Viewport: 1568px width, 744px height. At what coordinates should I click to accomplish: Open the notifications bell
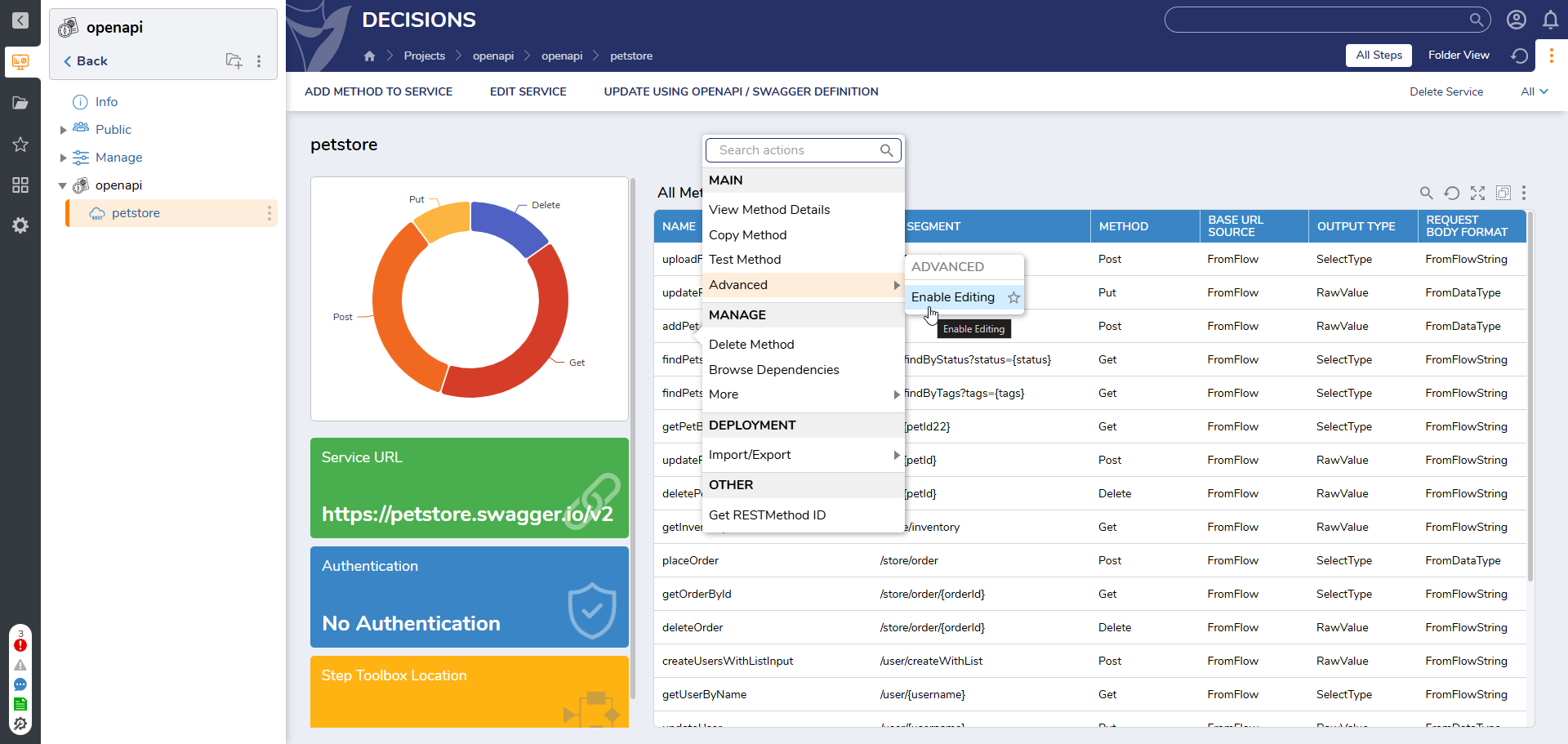pos(1551,20)
